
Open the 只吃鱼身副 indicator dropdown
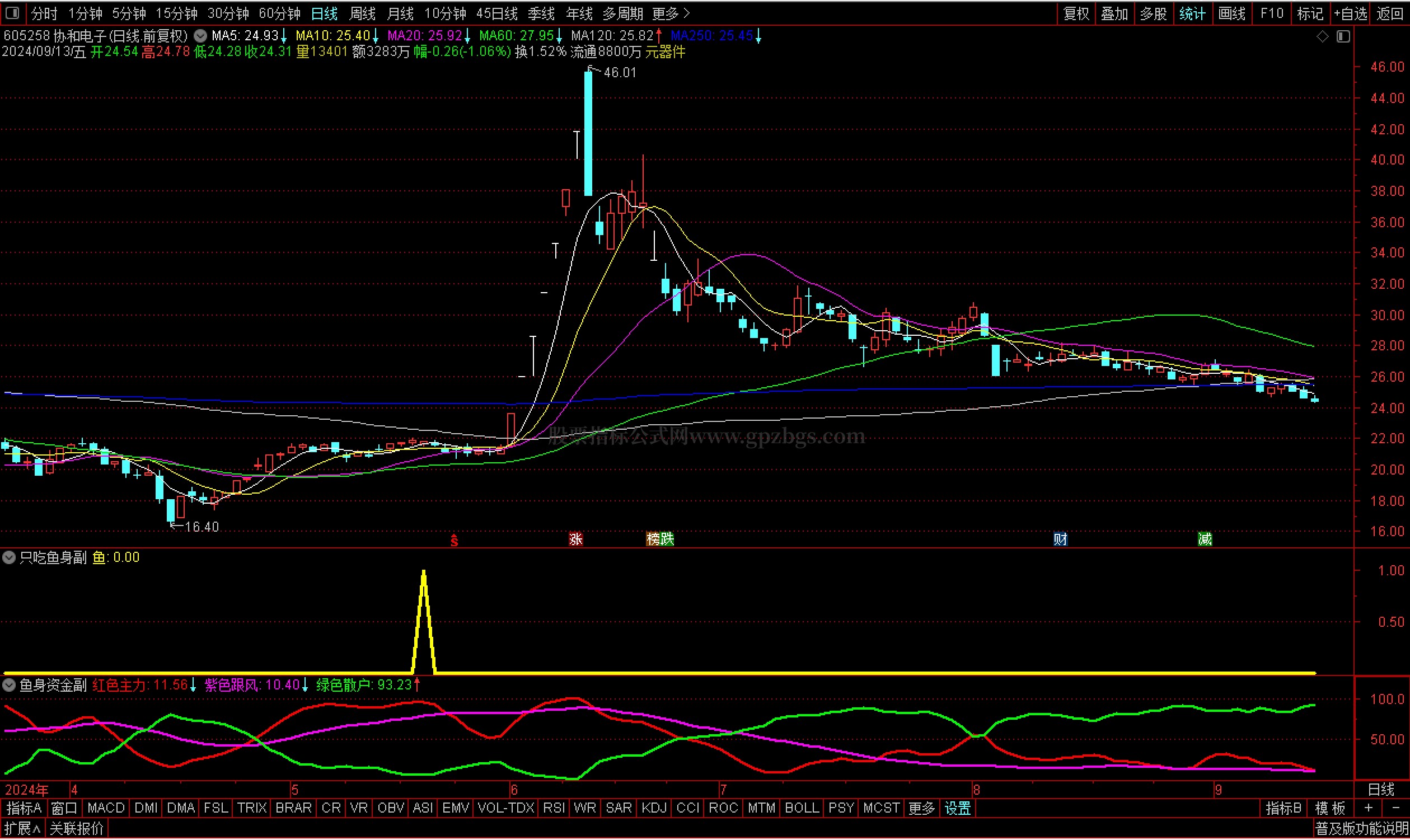tap(8, 557)
